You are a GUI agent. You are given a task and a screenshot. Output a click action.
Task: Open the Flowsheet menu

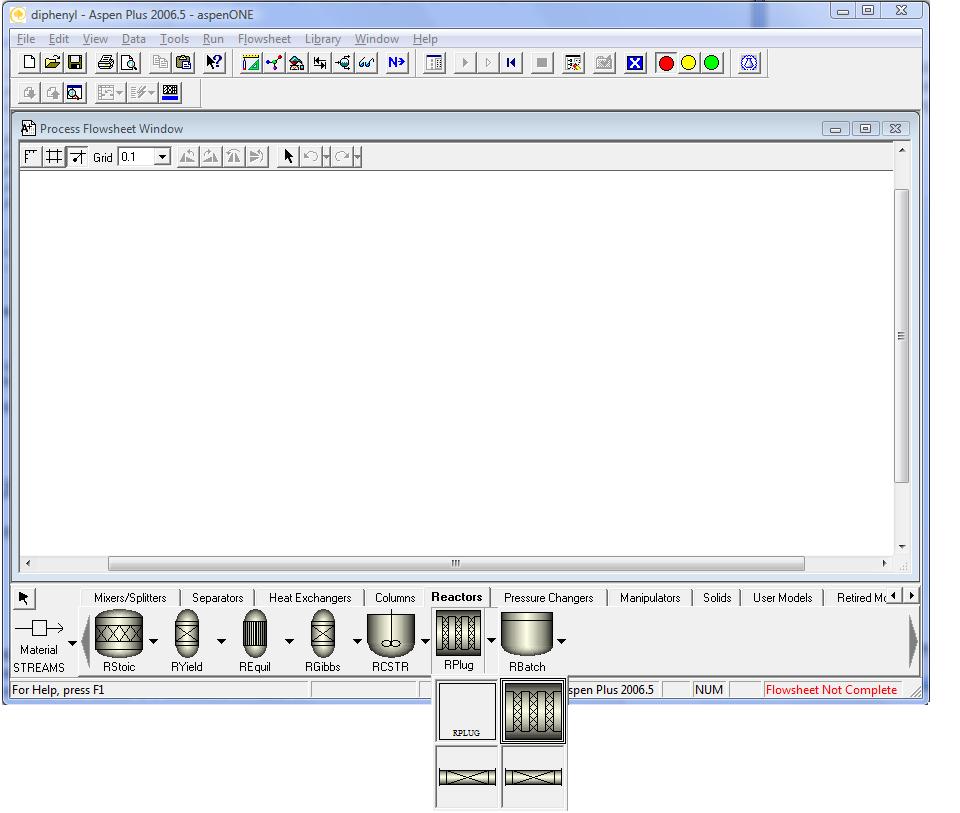264,39
